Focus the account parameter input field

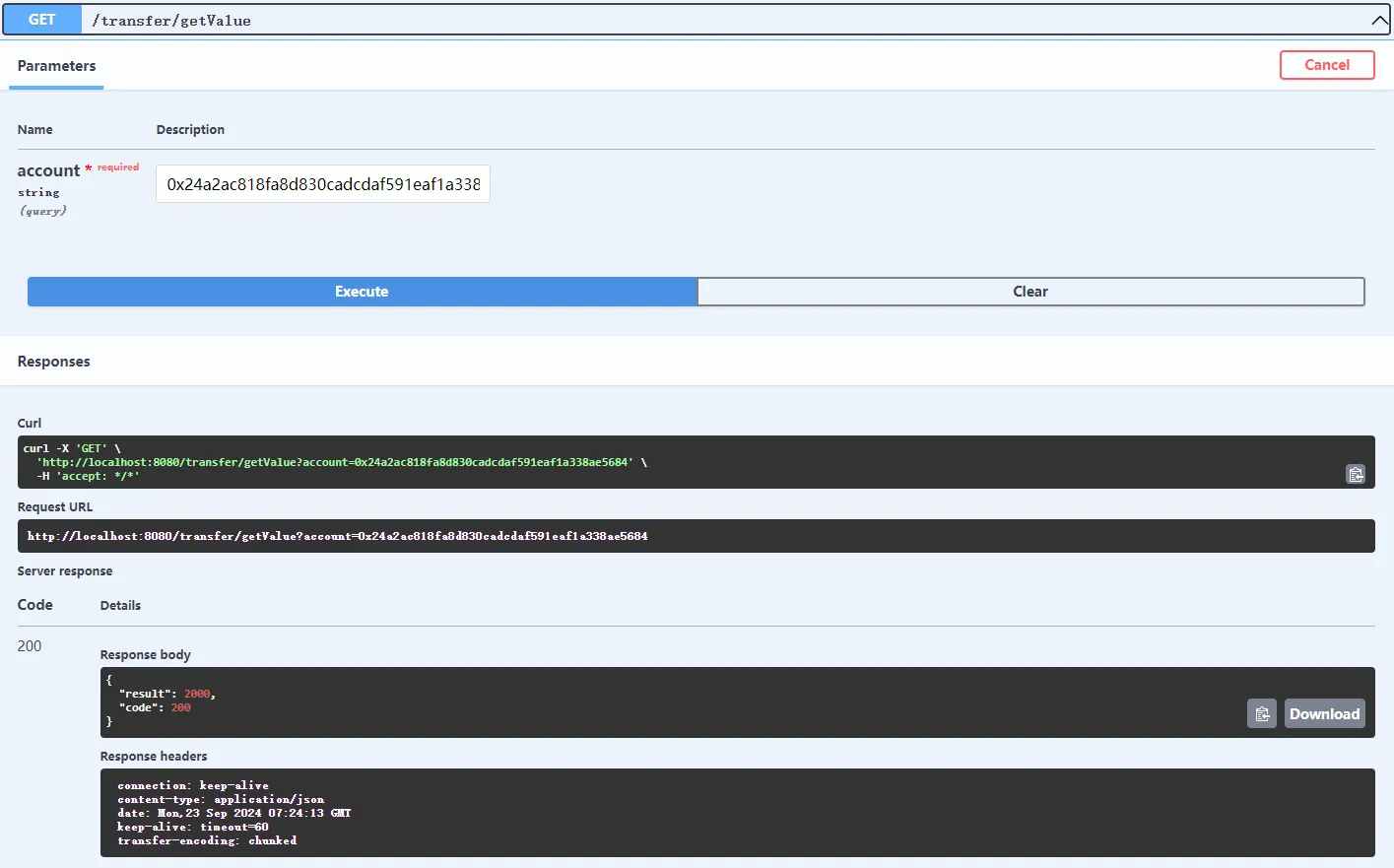click(x=323, y=184)
